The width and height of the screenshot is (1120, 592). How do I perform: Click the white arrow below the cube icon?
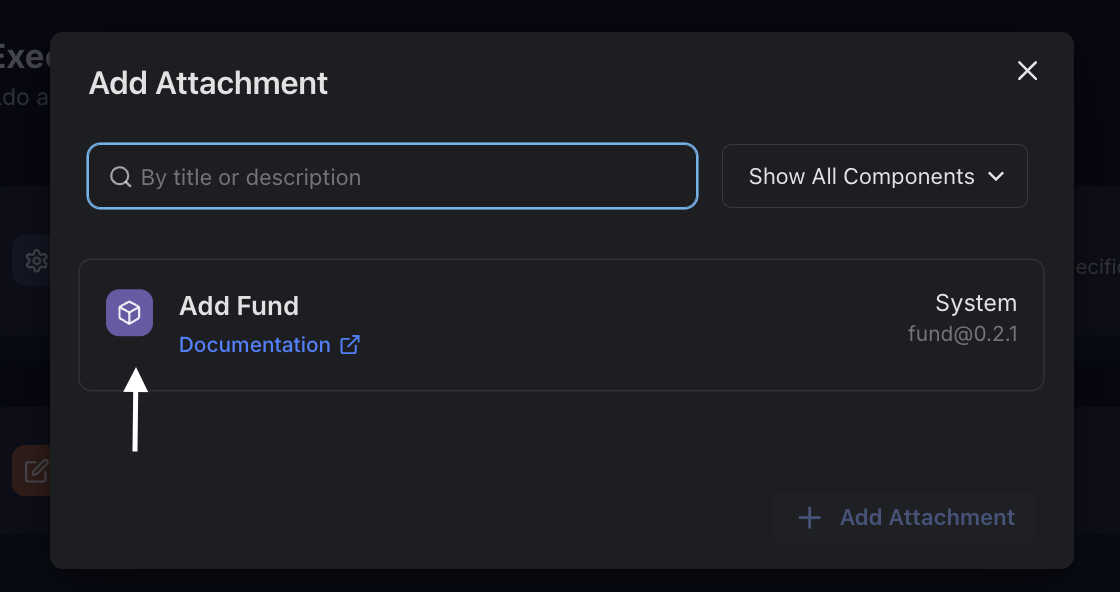click(135, 410)
